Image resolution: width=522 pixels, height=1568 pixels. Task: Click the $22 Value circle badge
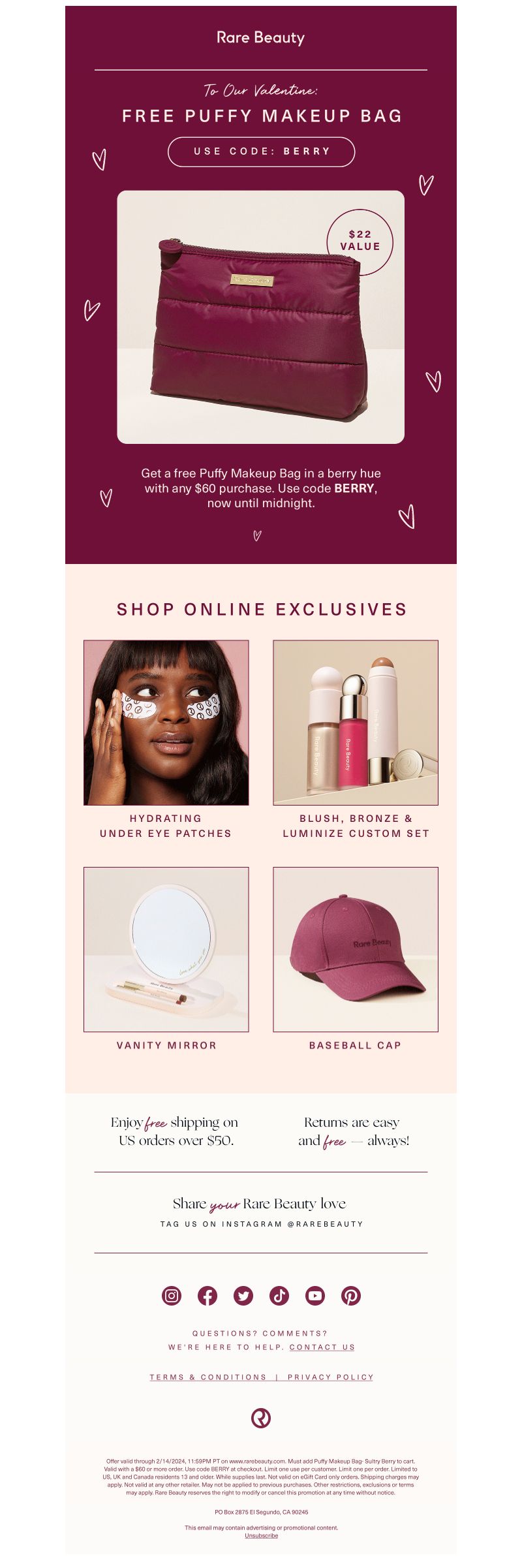(x=360, y=242)
